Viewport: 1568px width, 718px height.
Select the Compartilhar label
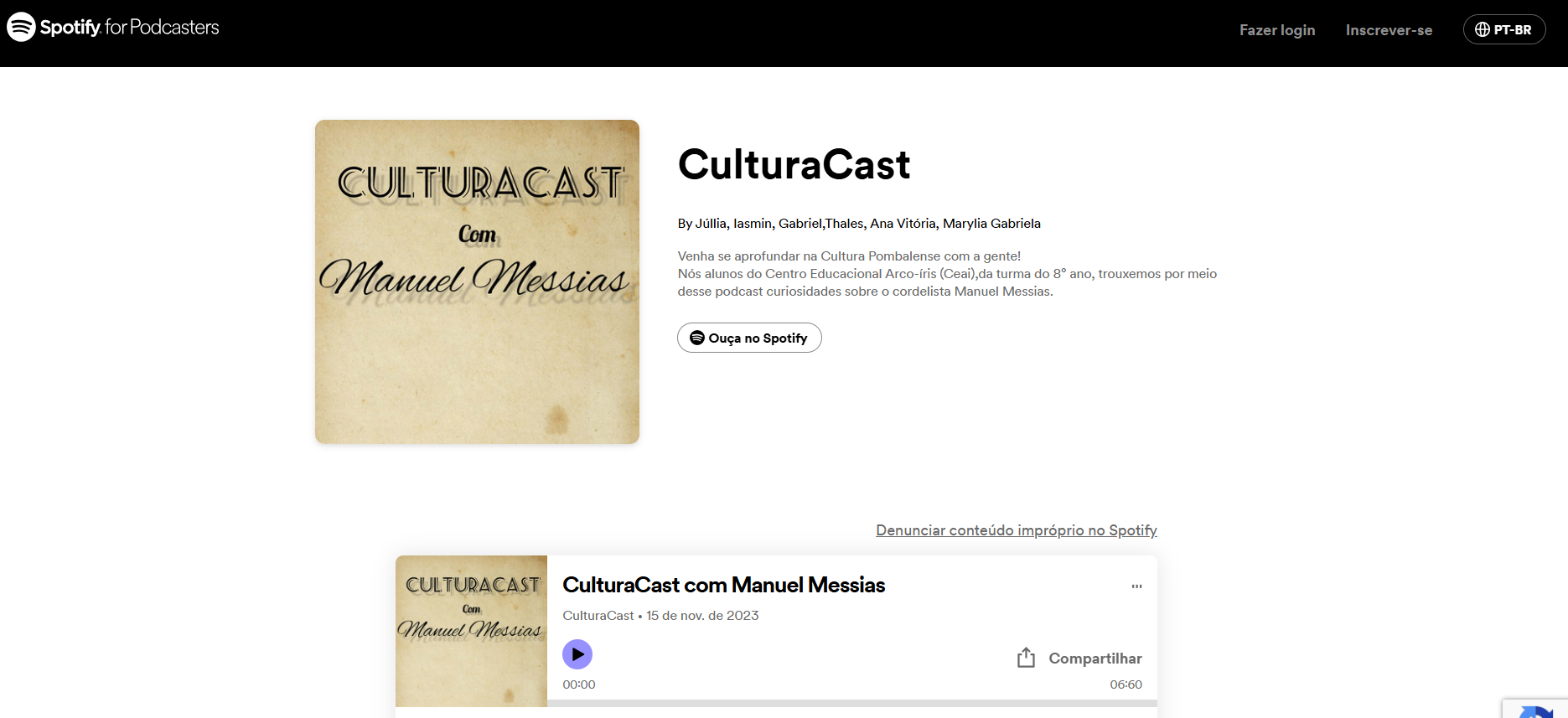point(1094,659)
